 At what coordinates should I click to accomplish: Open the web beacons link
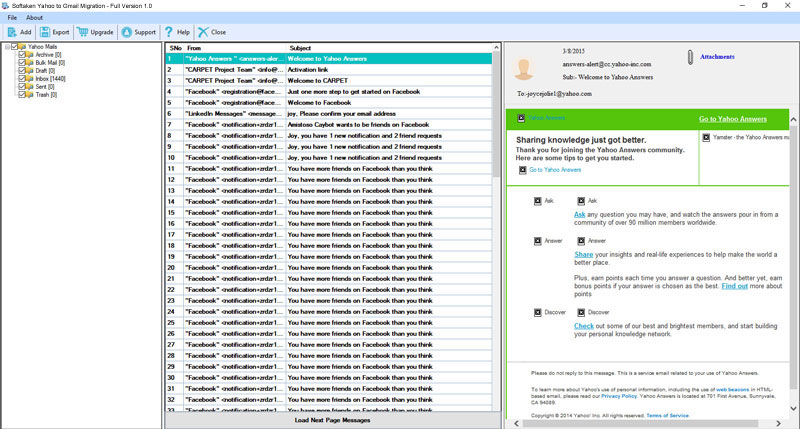coord(733,390)
